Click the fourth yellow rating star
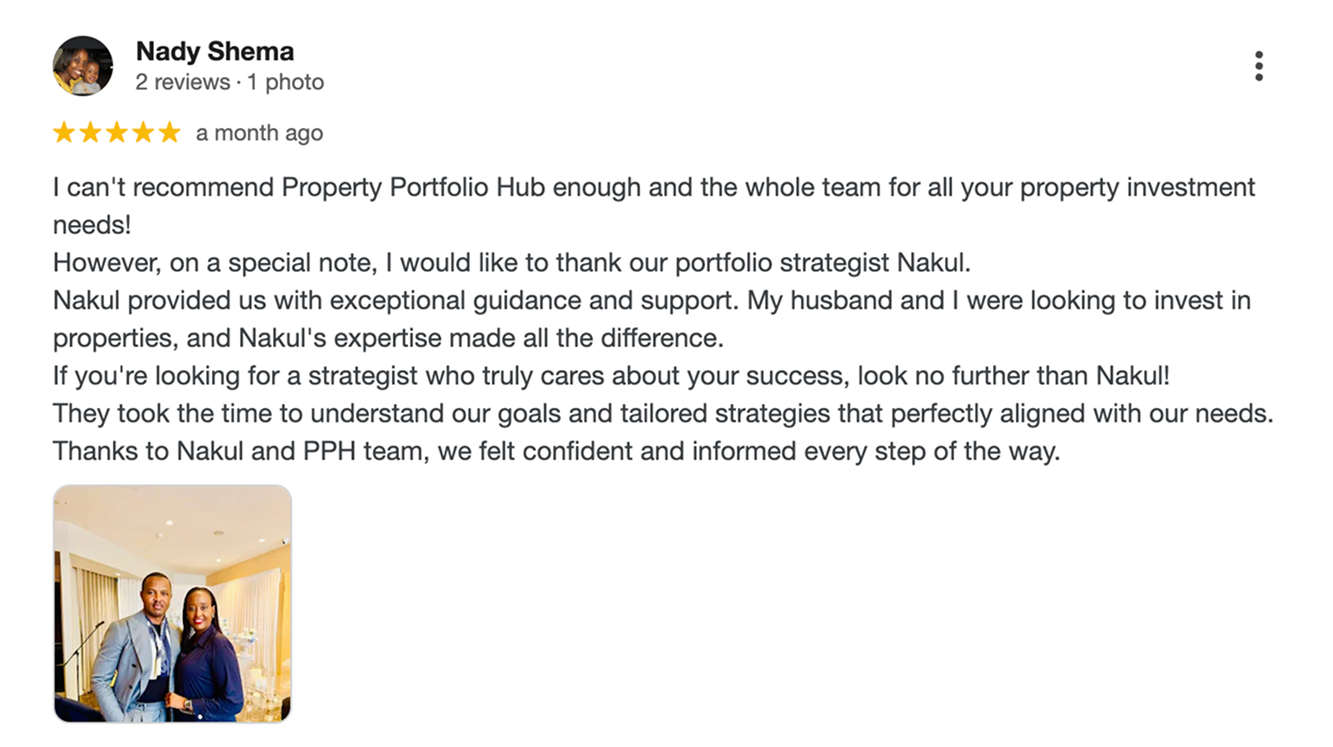Screen dimensions: 1333x747 pyautogui.click(x=142, y=133)
